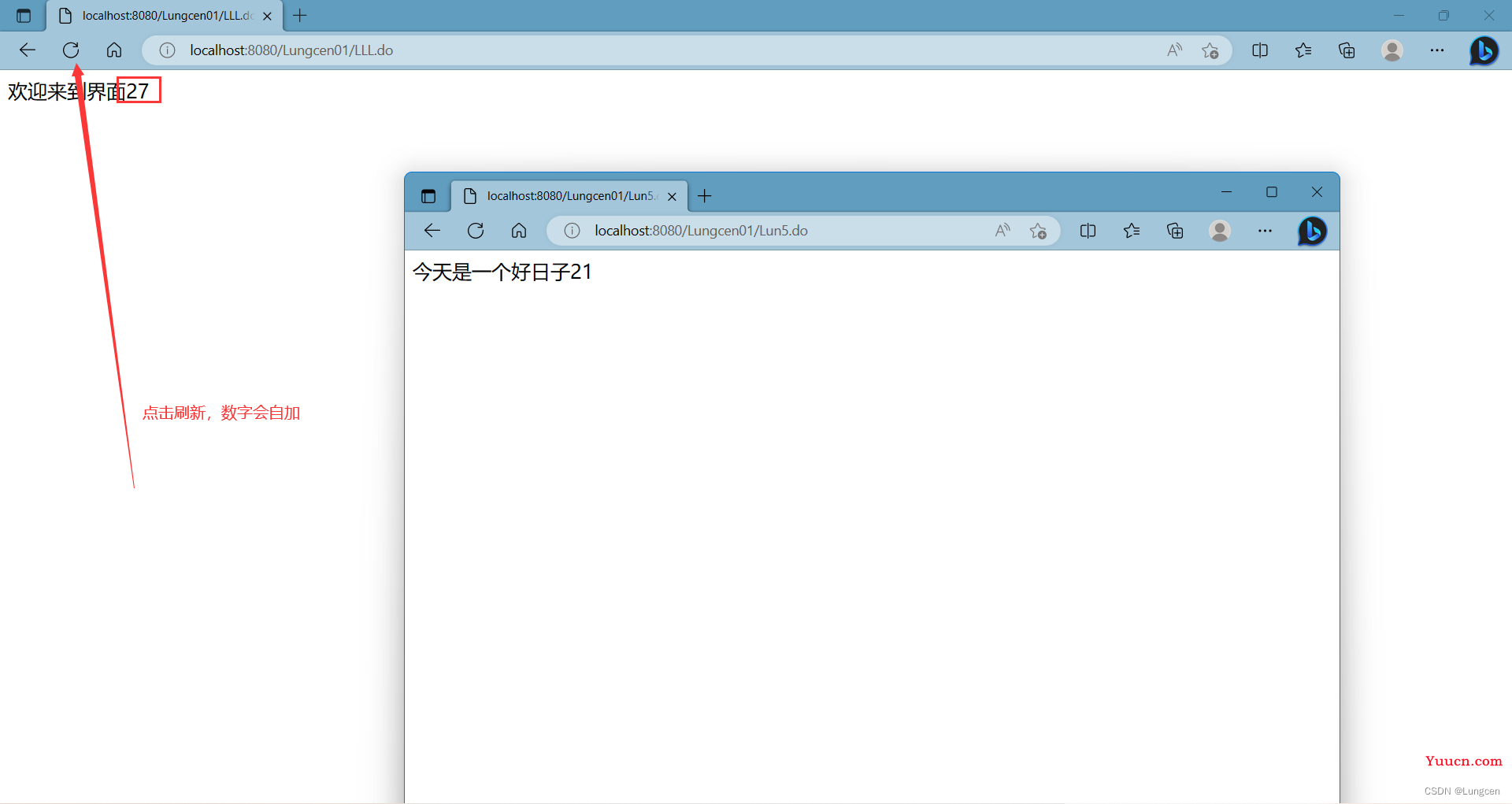
Task: Open favorites list in LLL.do window
Action: pos(1303,50)
